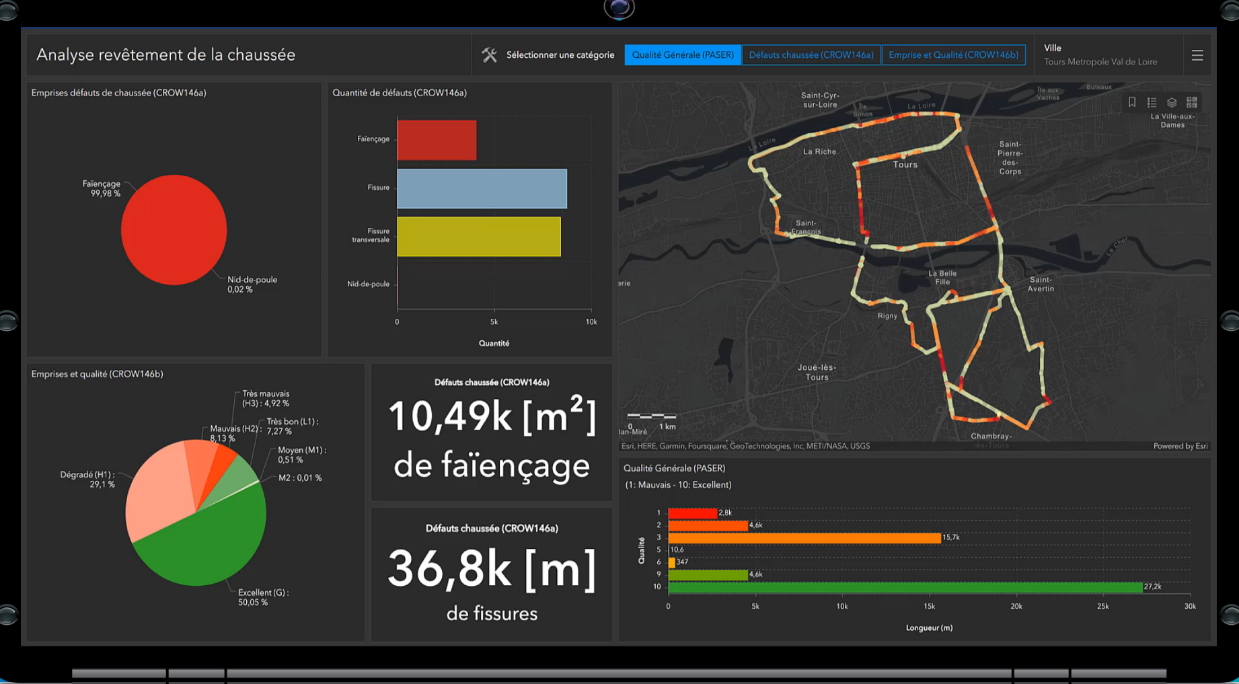Open the Ville selector showing Tours Metropole
1239x684 pixels.
tap(1100, 55)
